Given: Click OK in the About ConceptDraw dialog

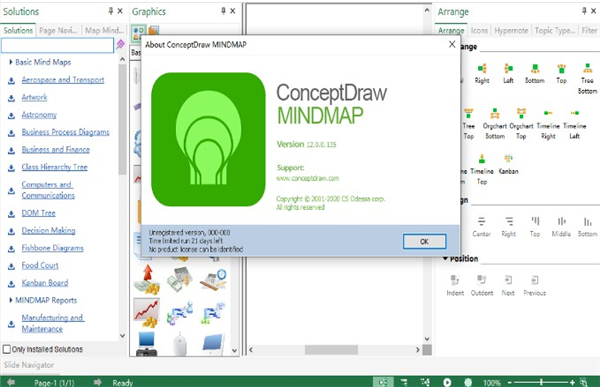Looking at the screenshot, I should pyautogui.click(x=424, y=242).
